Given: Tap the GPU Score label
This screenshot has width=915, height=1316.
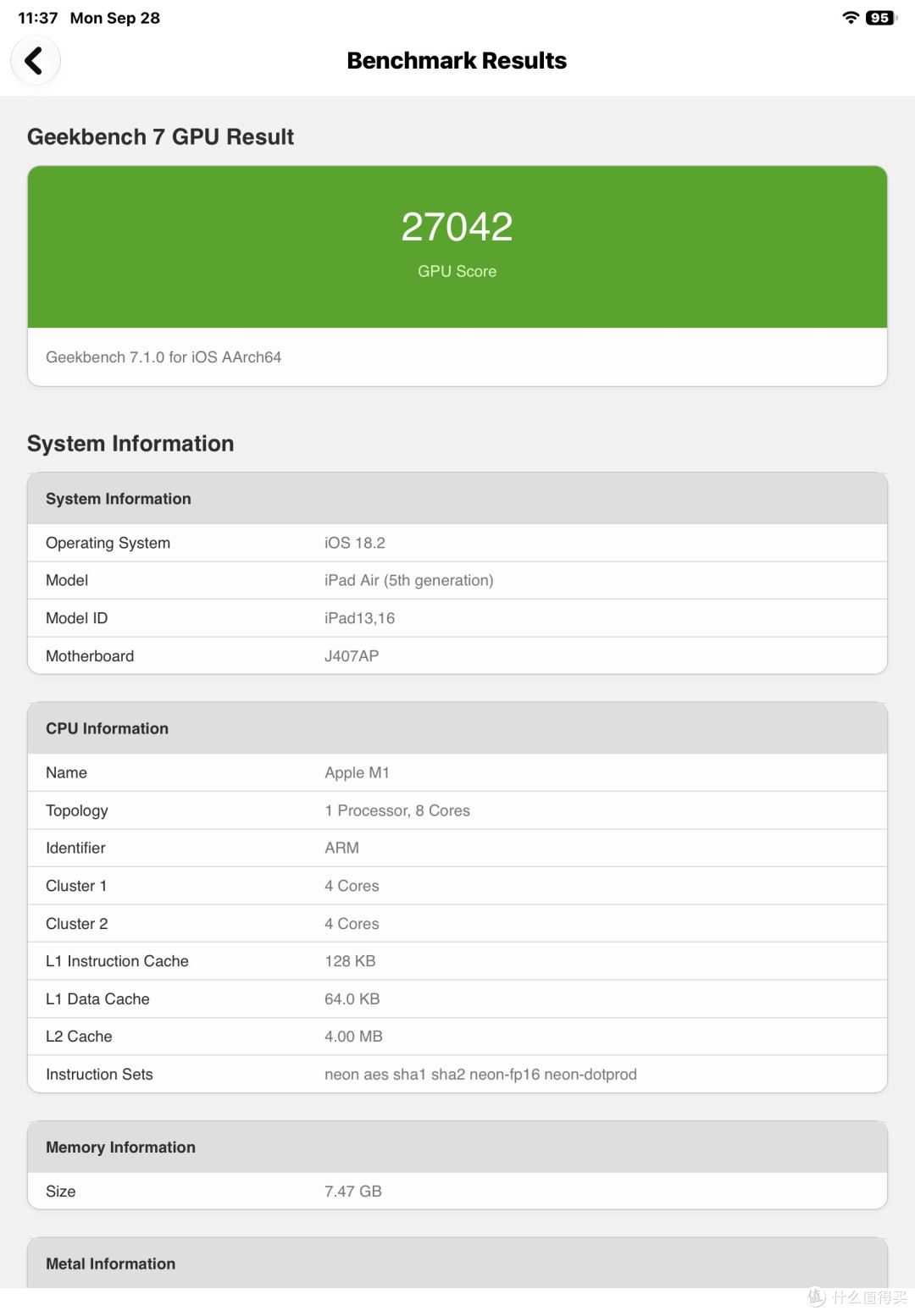Looking at the screenshot, I should click(457, 271).
